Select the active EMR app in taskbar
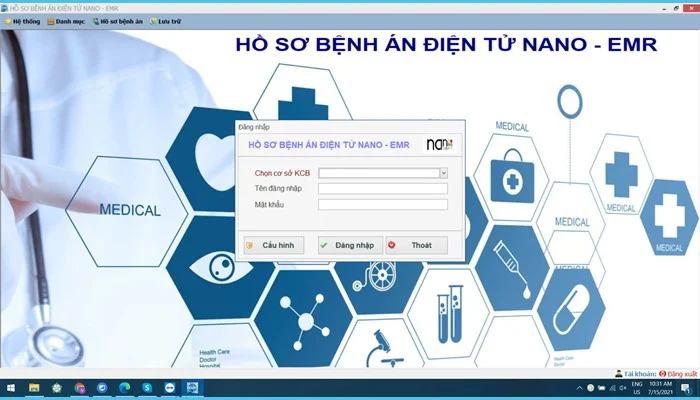The image size is (700, 400). pos(192,388)
